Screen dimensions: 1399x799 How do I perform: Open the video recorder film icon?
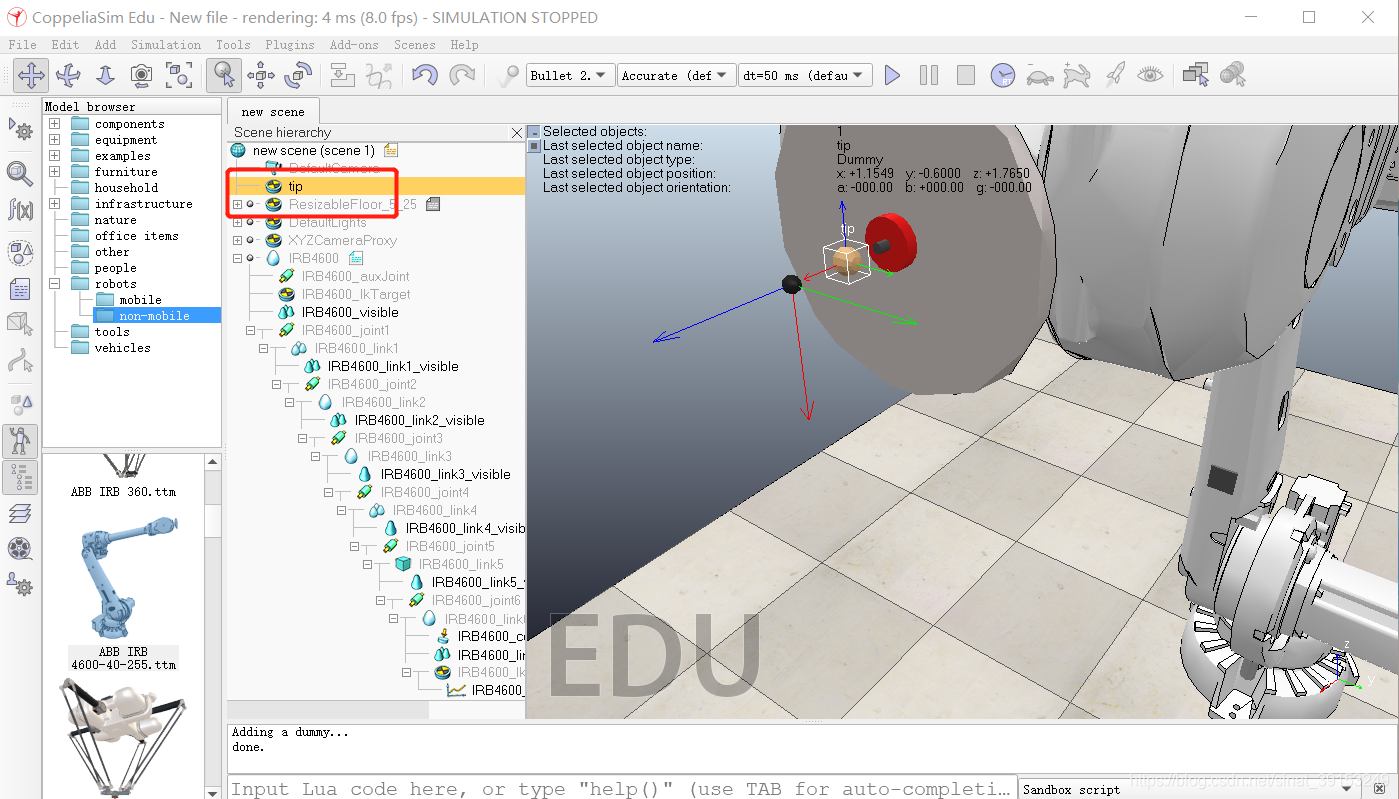[20, 548]
